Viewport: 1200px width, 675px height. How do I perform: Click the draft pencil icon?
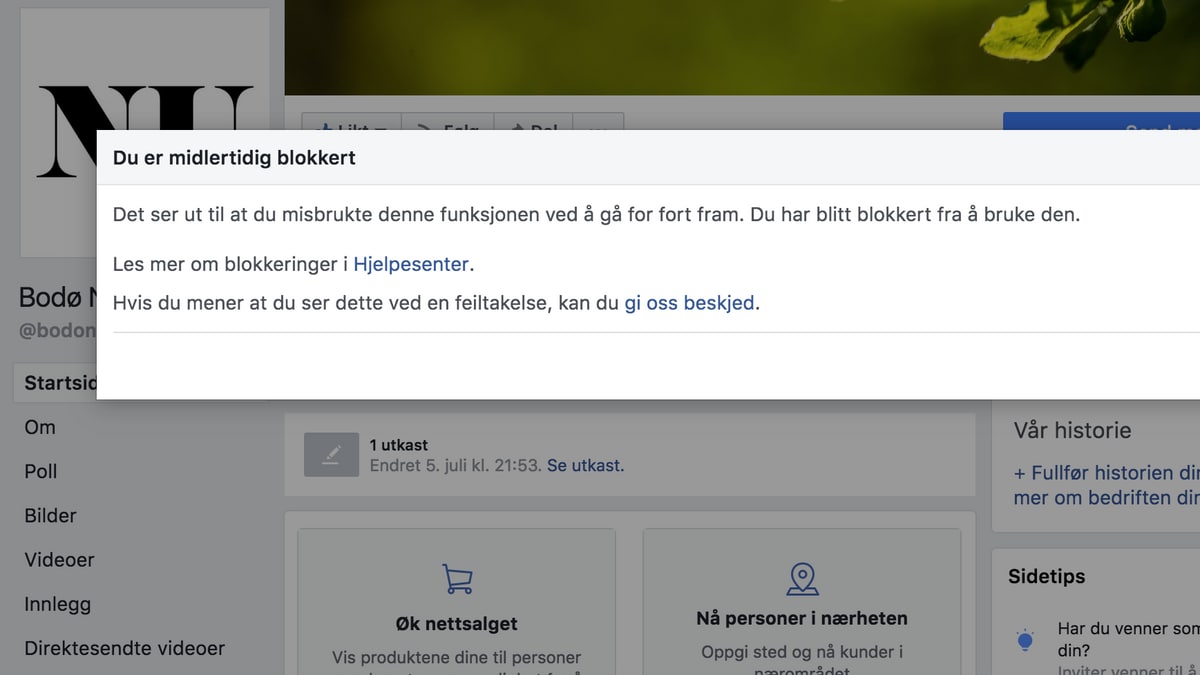tap(331, 456)
